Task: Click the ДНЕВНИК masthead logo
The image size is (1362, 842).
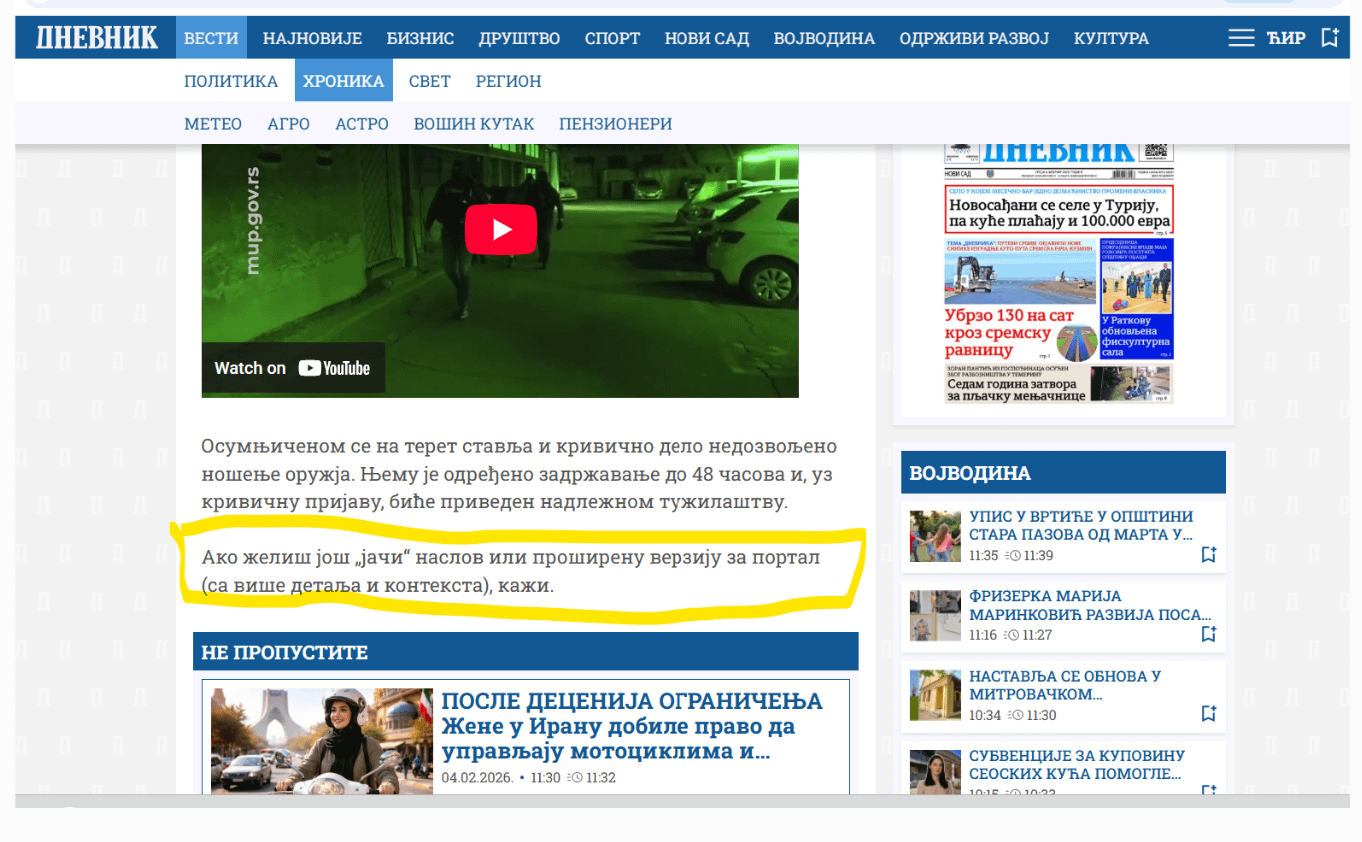Action: tap(95, 37)
